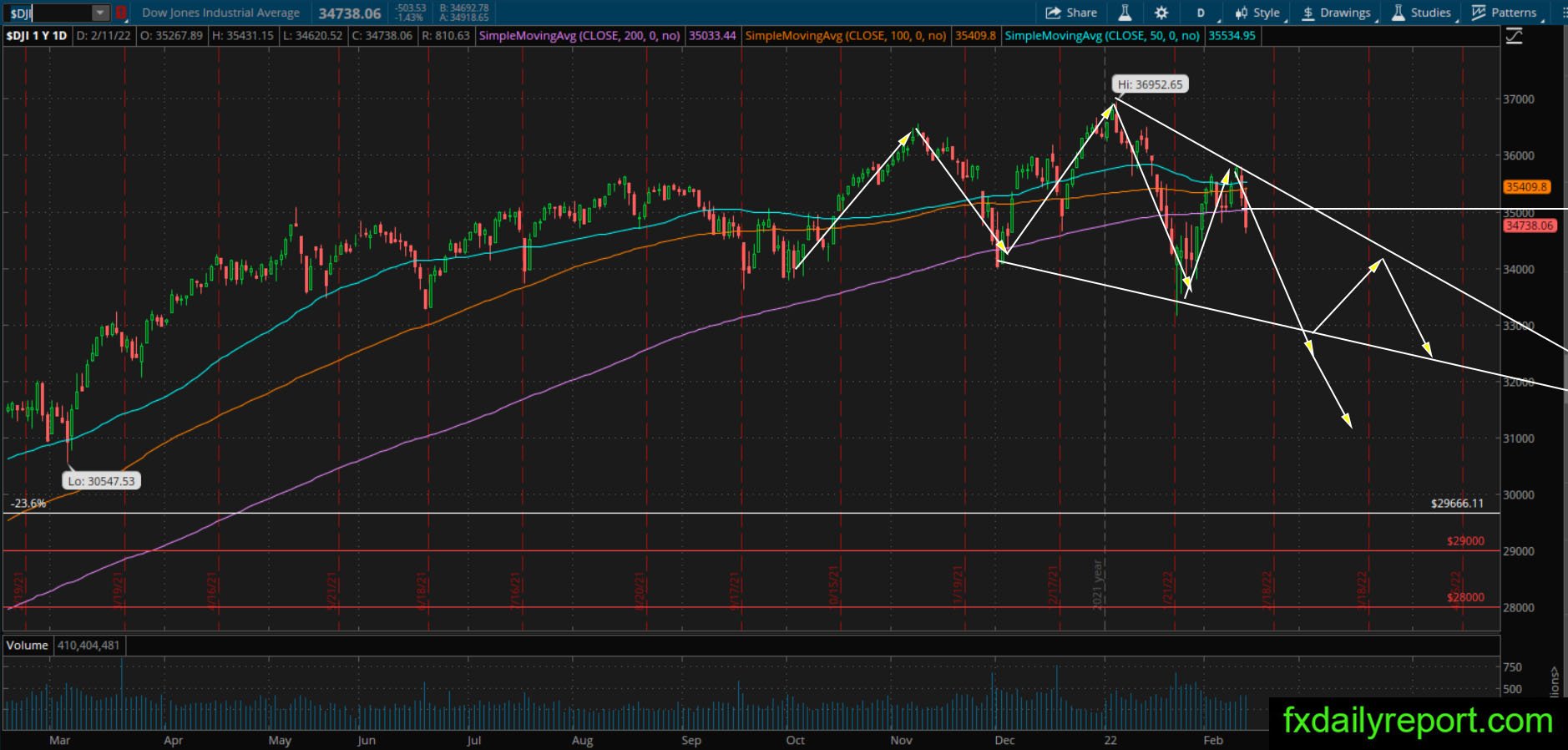Click the high price H: 35431.15
Screen dimensions: 1568x750
(243, 36)
